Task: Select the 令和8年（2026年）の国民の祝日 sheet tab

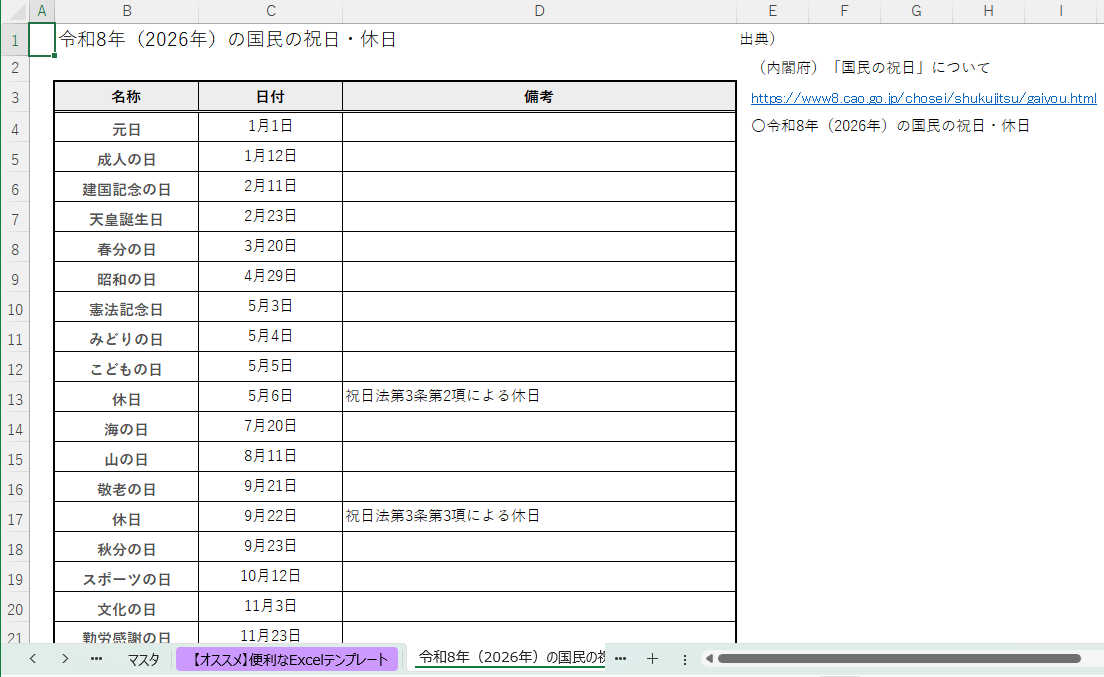Action: pyautogui.click(x=510, y=658)
